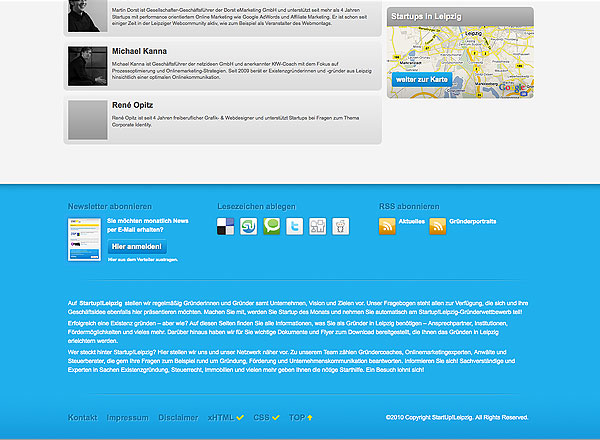Click the Twitter bookmark icon
Screen dimensions: 600x440
294,226
